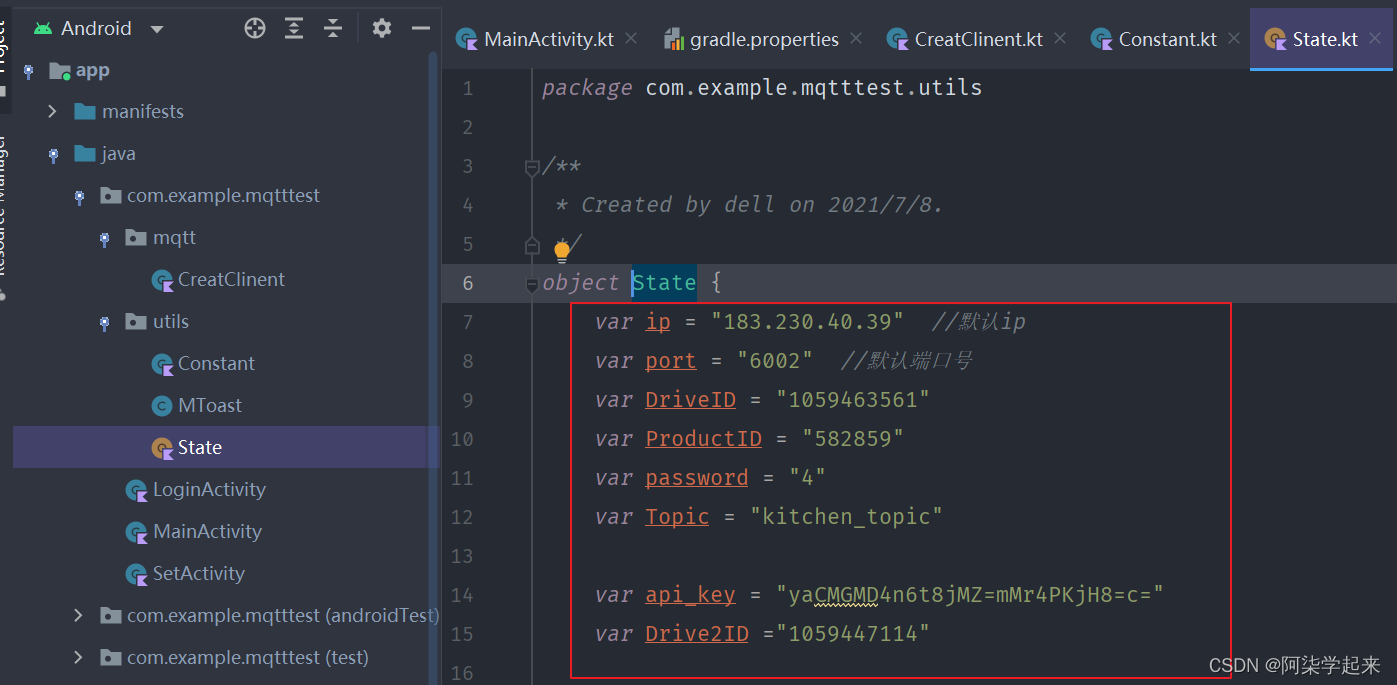Screen dimensions: 1397x685
Task: Click the ip variable name
Action: pyautogui.click(x=658, y=322)
